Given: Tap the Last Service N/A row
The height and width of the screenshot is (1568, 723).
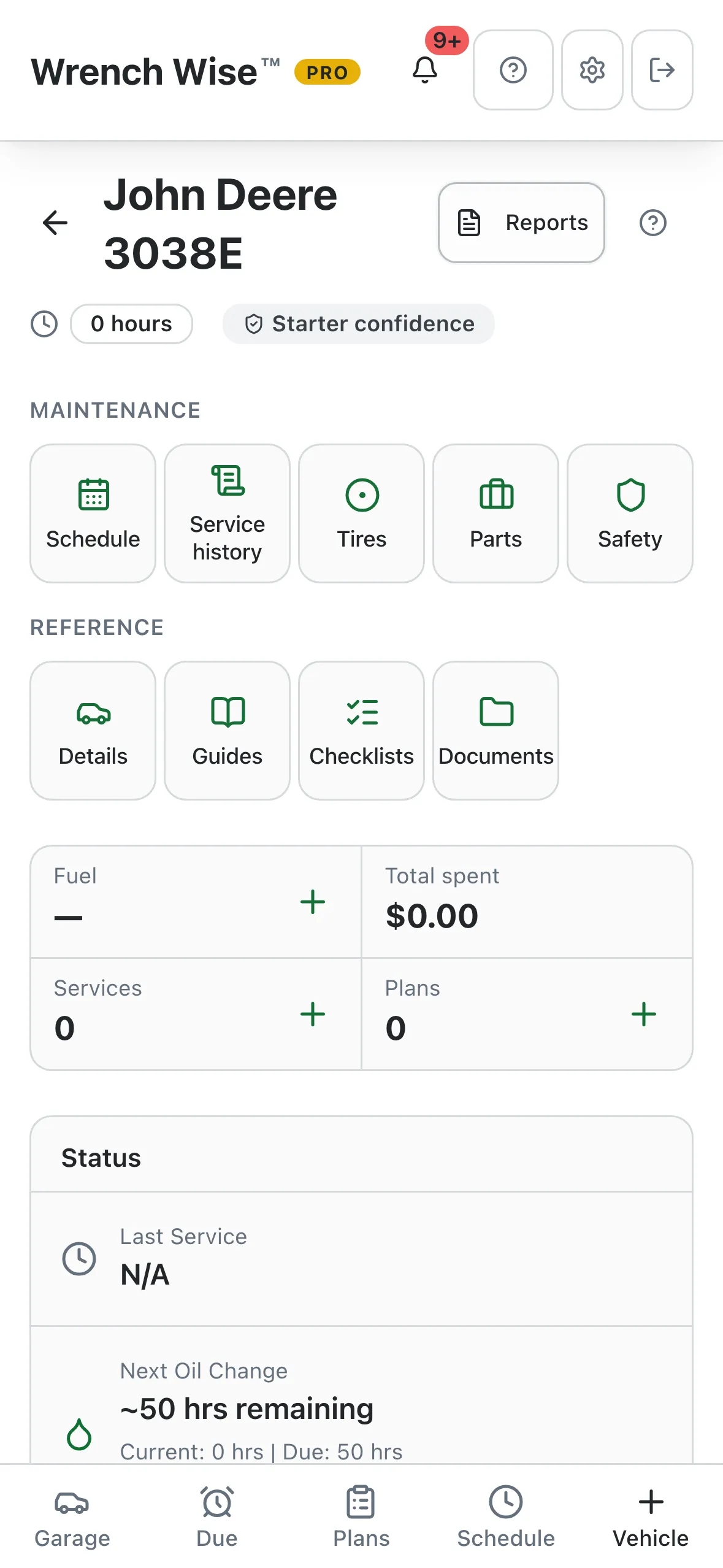Looking at the screenshot, I should pos(362,1259).
